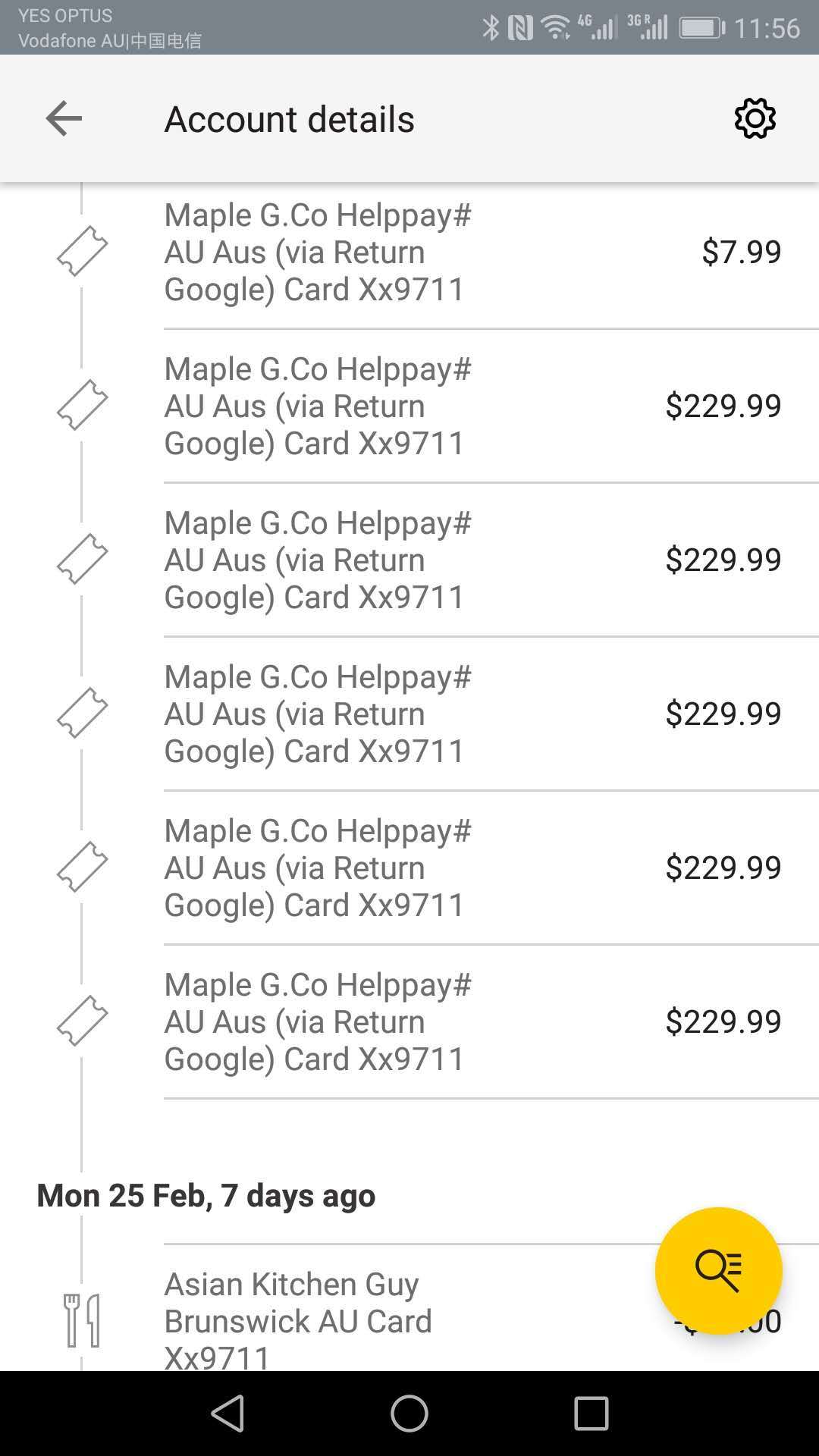Tap battery icon in status bar
Screen dimensions: 819x1456
coord(703,28)
